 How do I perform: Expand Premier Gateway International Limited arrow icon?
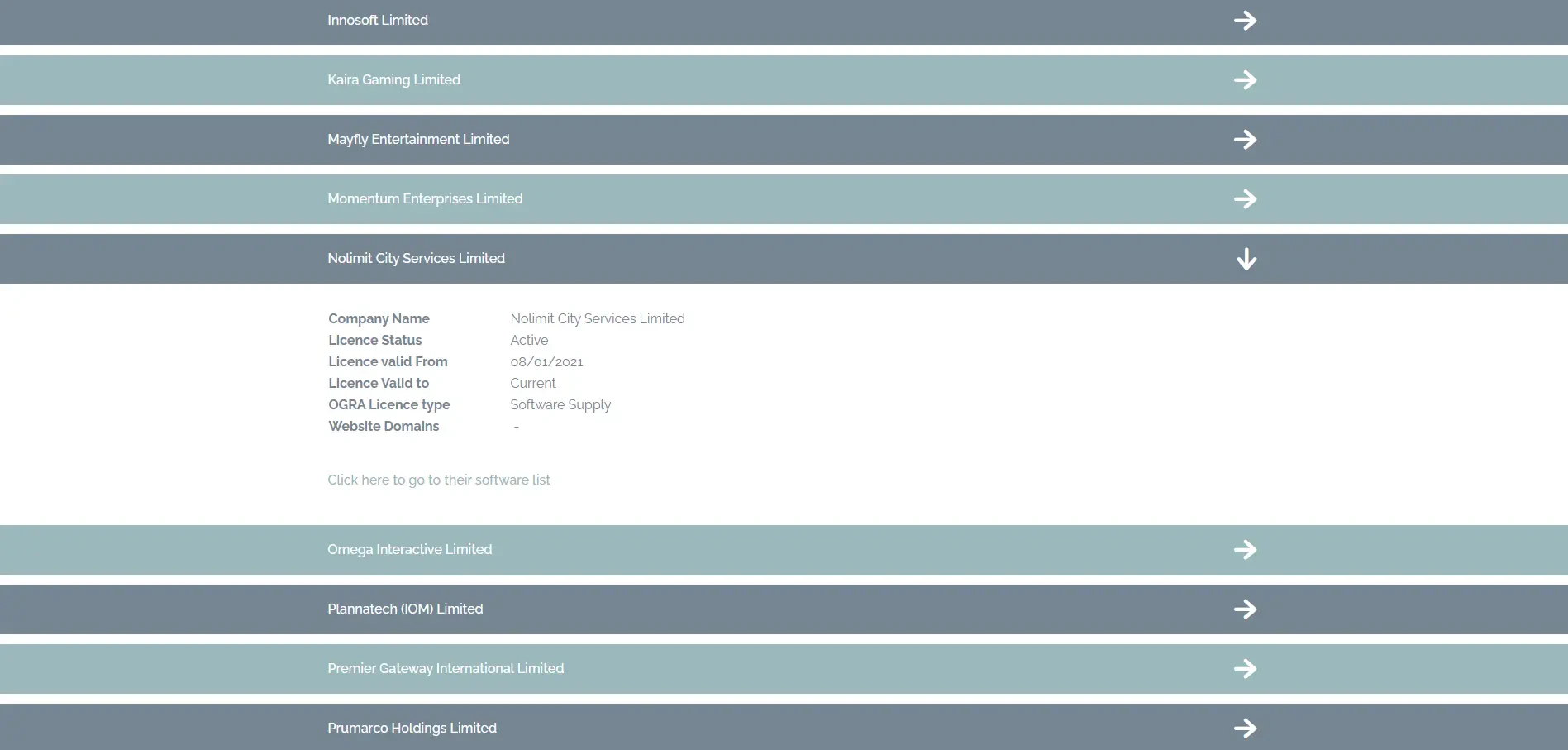click(x=1245, y=669)
